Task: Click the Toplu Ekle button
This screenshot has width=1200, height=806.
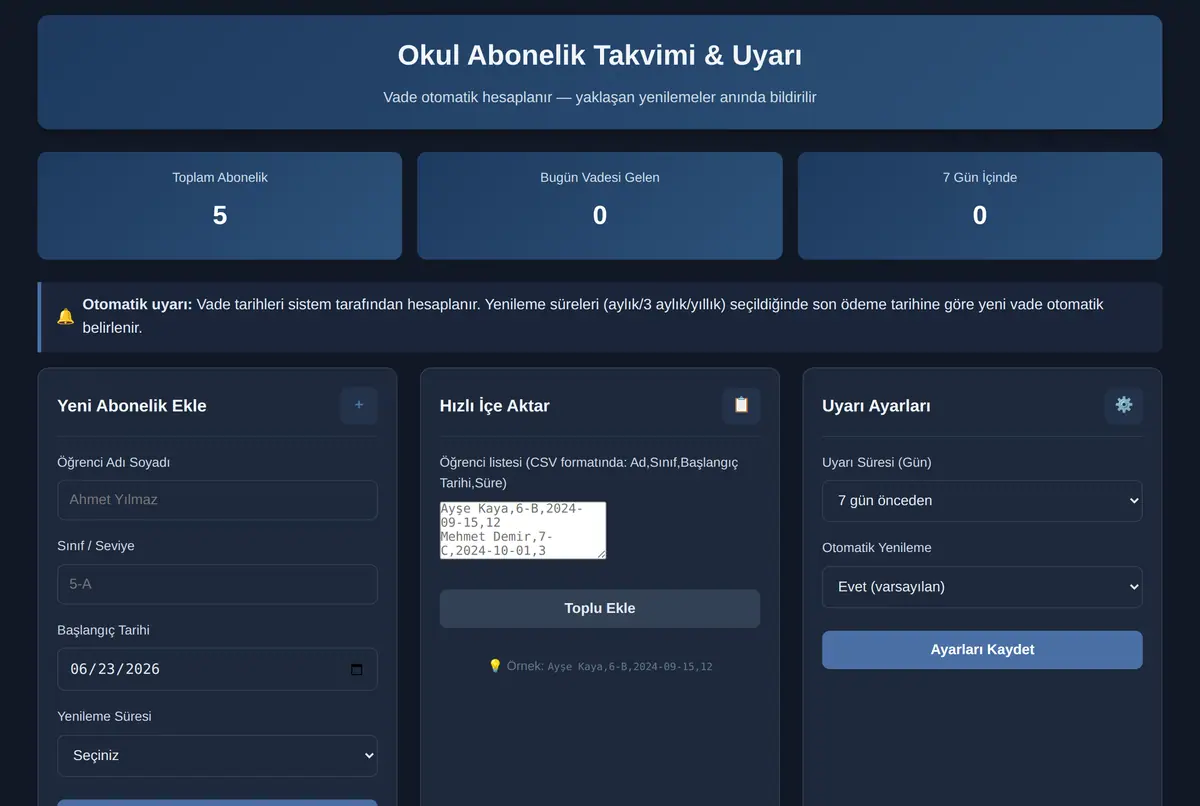Action: [600, 608]
